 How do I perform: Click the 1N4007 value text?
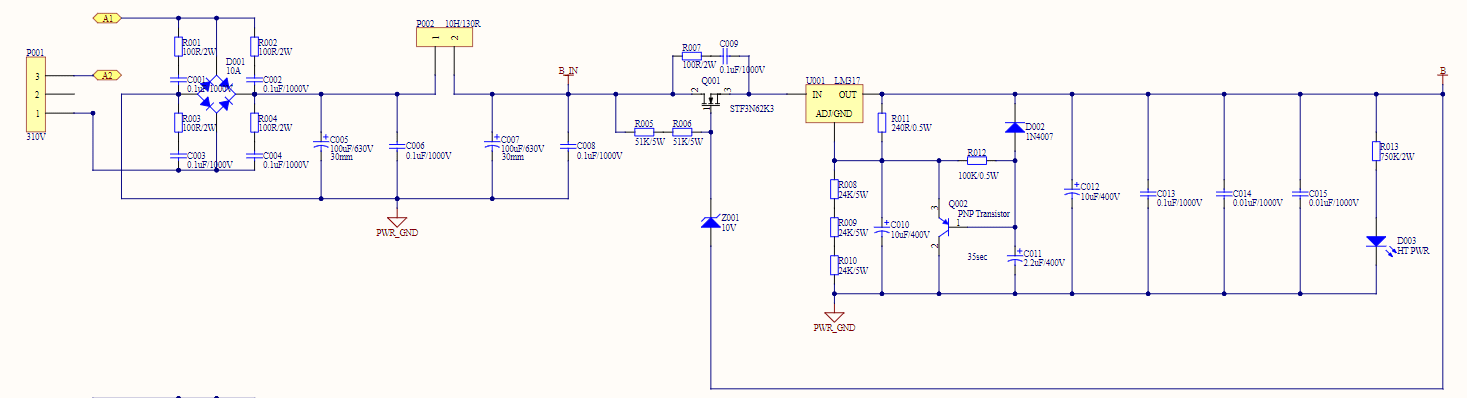pos(1040,135)
